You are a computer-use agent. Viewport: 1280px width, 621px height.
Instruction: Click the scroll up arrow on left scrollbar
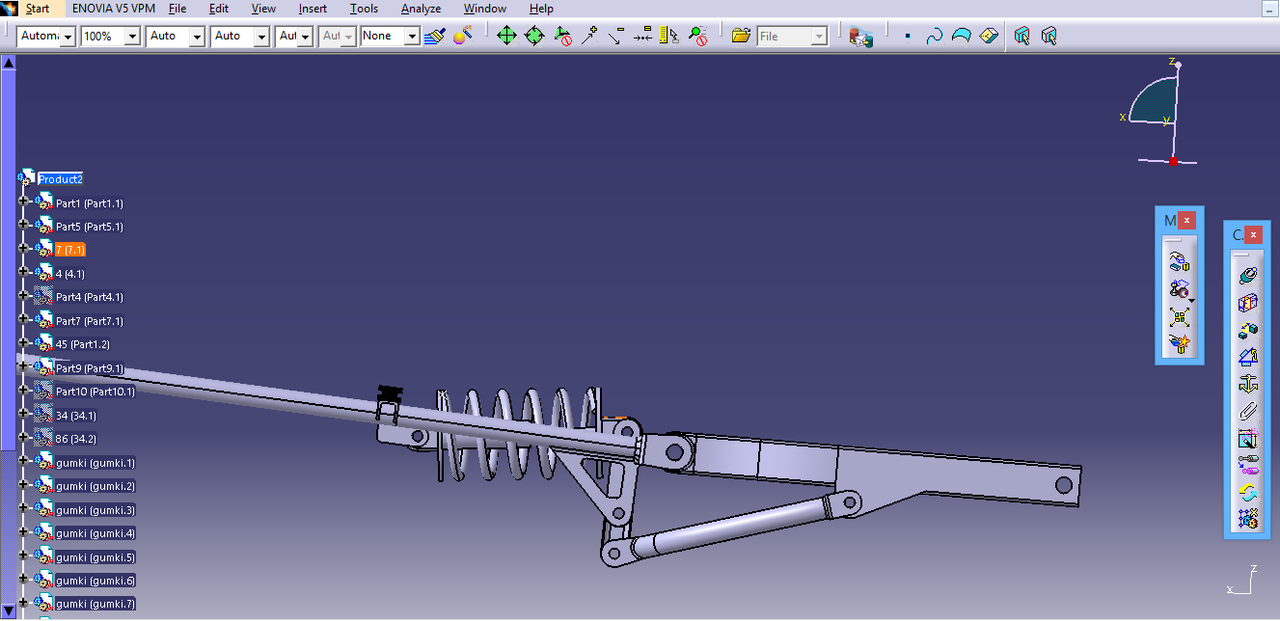click(x=8, y=62)
